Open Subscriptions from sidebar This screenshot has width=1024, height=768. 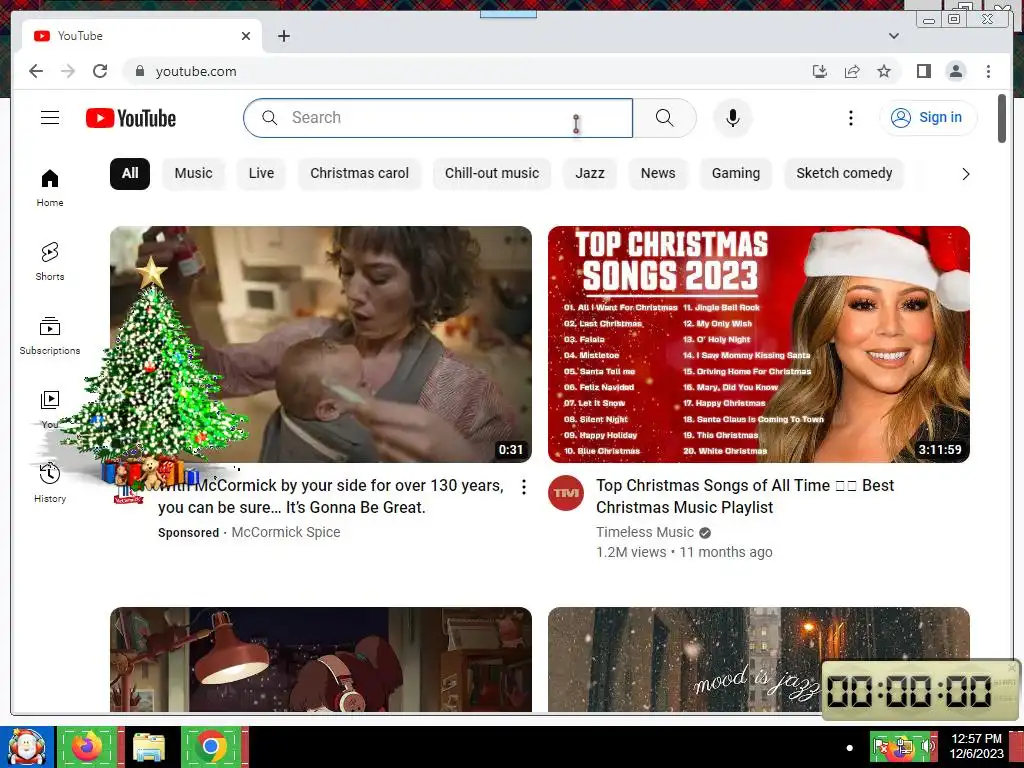[x=50, y=336]
